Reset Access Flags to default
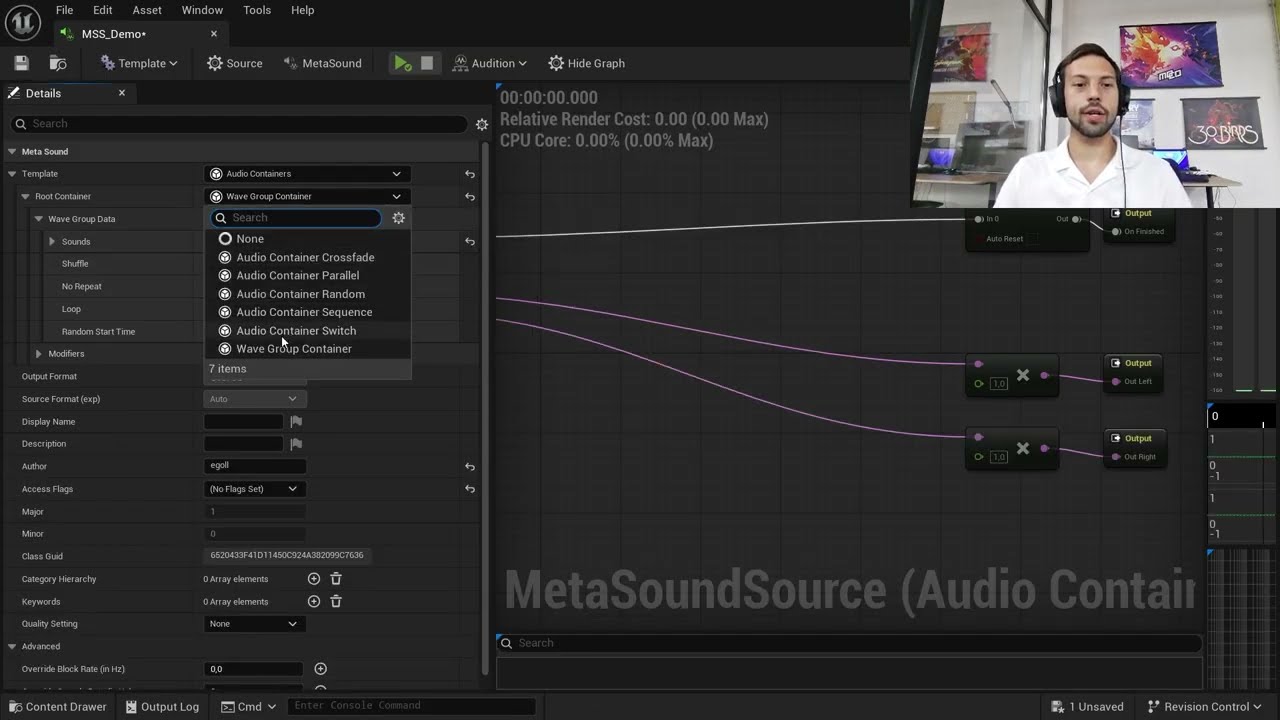Viewport: 1280px width, 720px height. click(470, 489)
